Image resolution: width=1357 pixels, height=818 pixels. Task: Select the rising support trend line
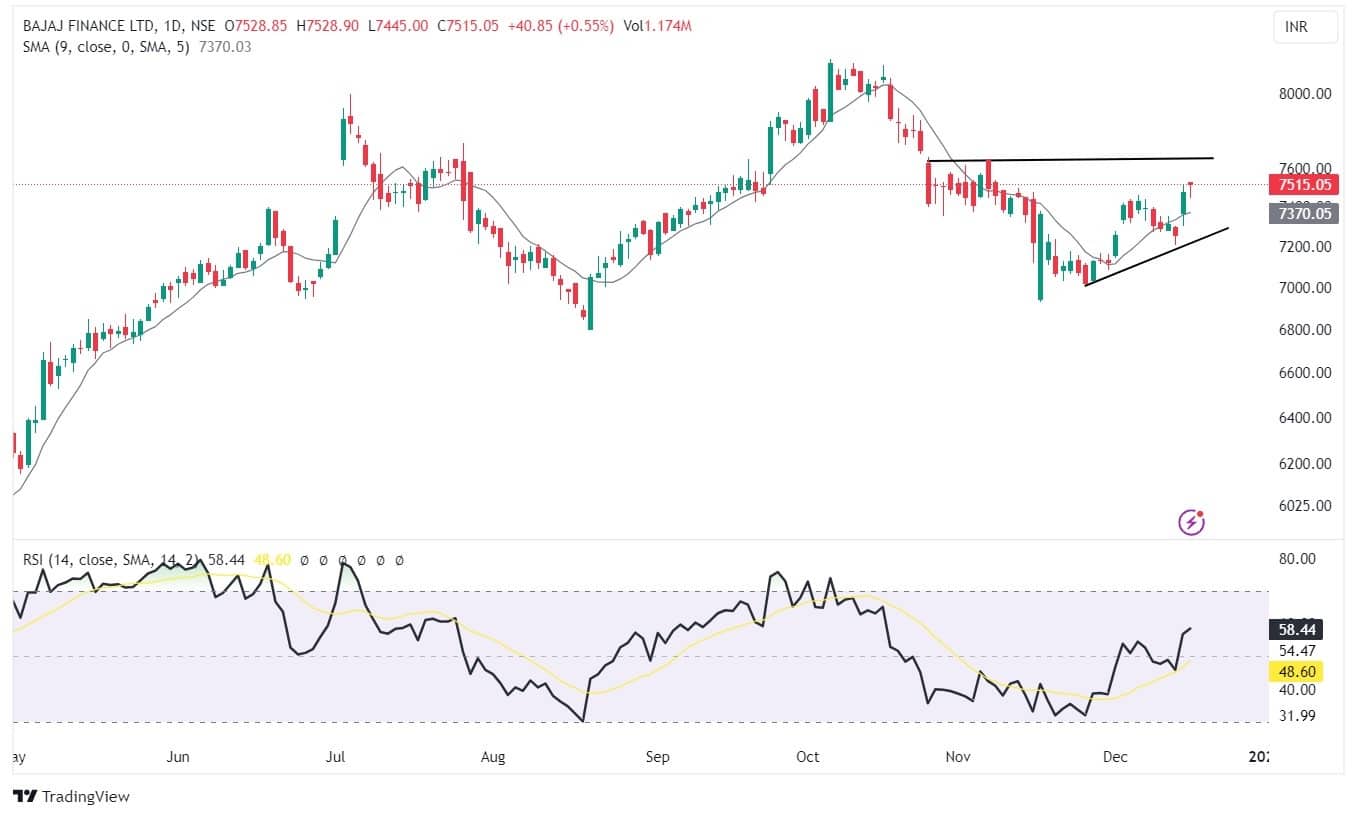pos(1156,257)
